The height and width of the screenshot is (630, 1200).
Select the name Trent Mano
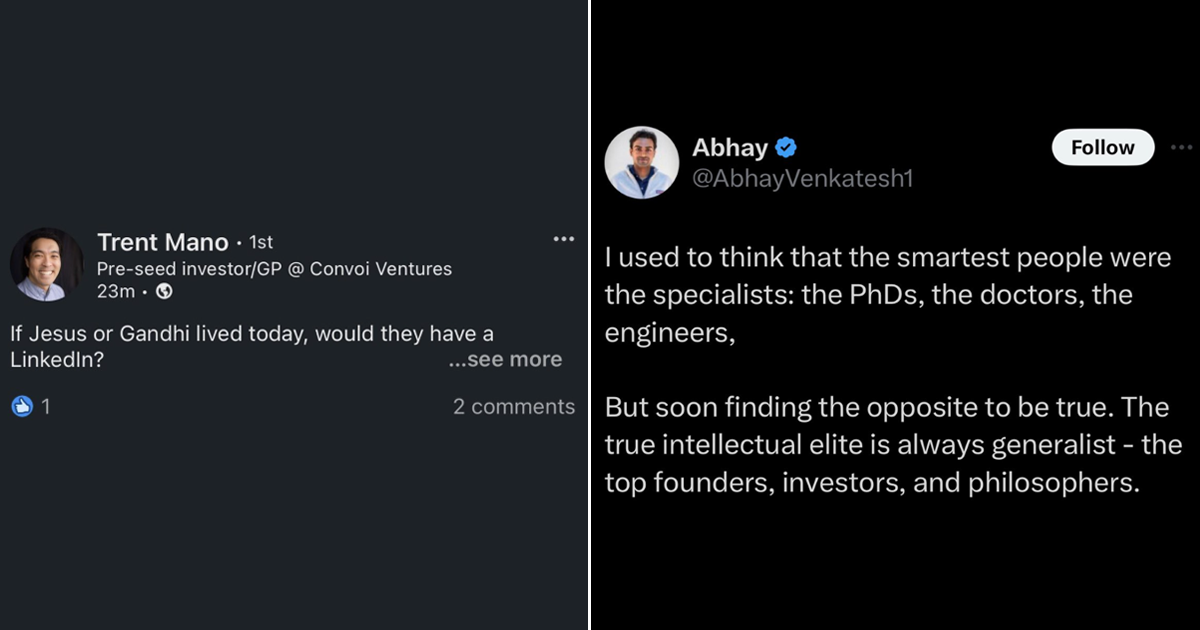163,242
